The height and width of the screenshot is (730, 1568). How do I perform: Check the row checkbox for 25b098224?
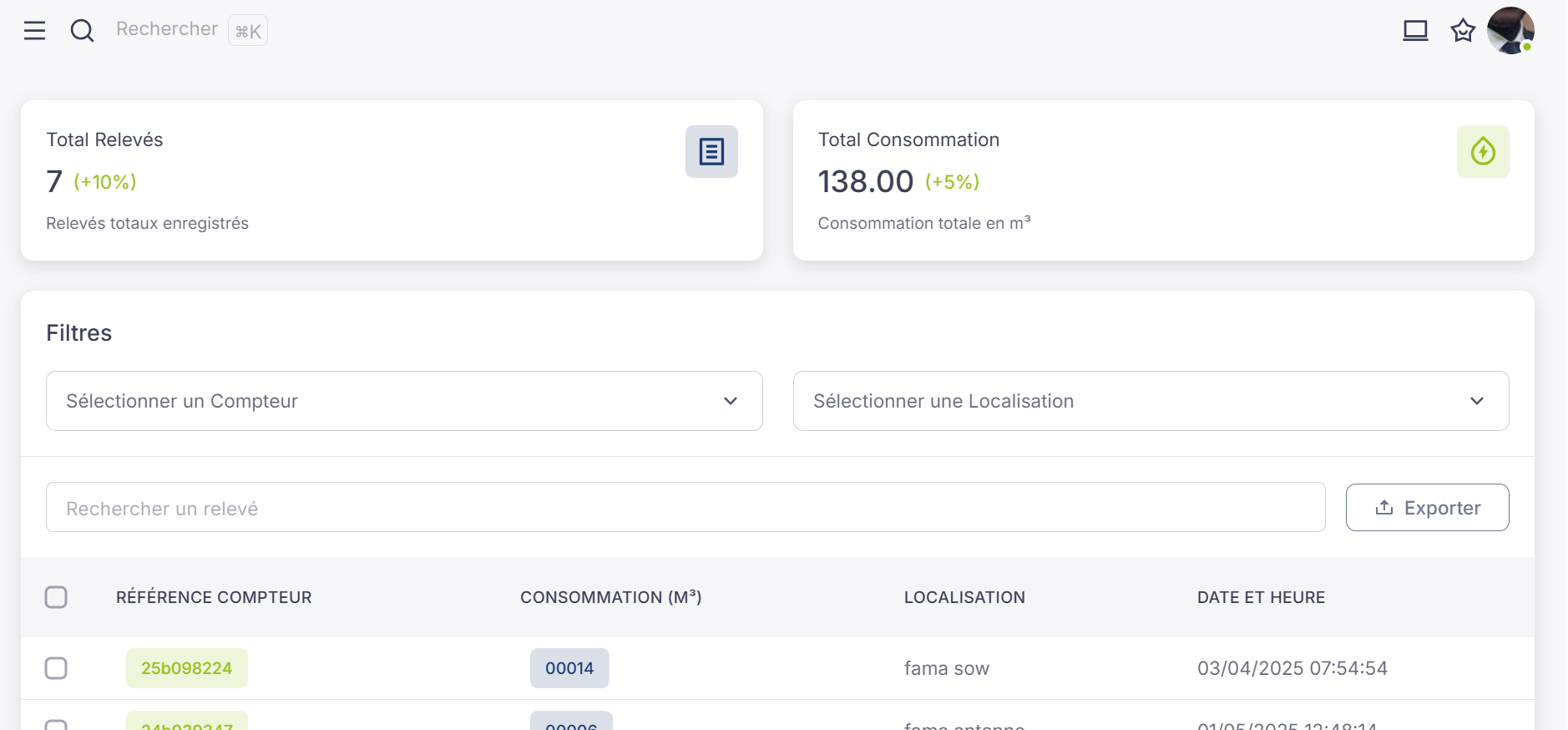tap(56, 668)
